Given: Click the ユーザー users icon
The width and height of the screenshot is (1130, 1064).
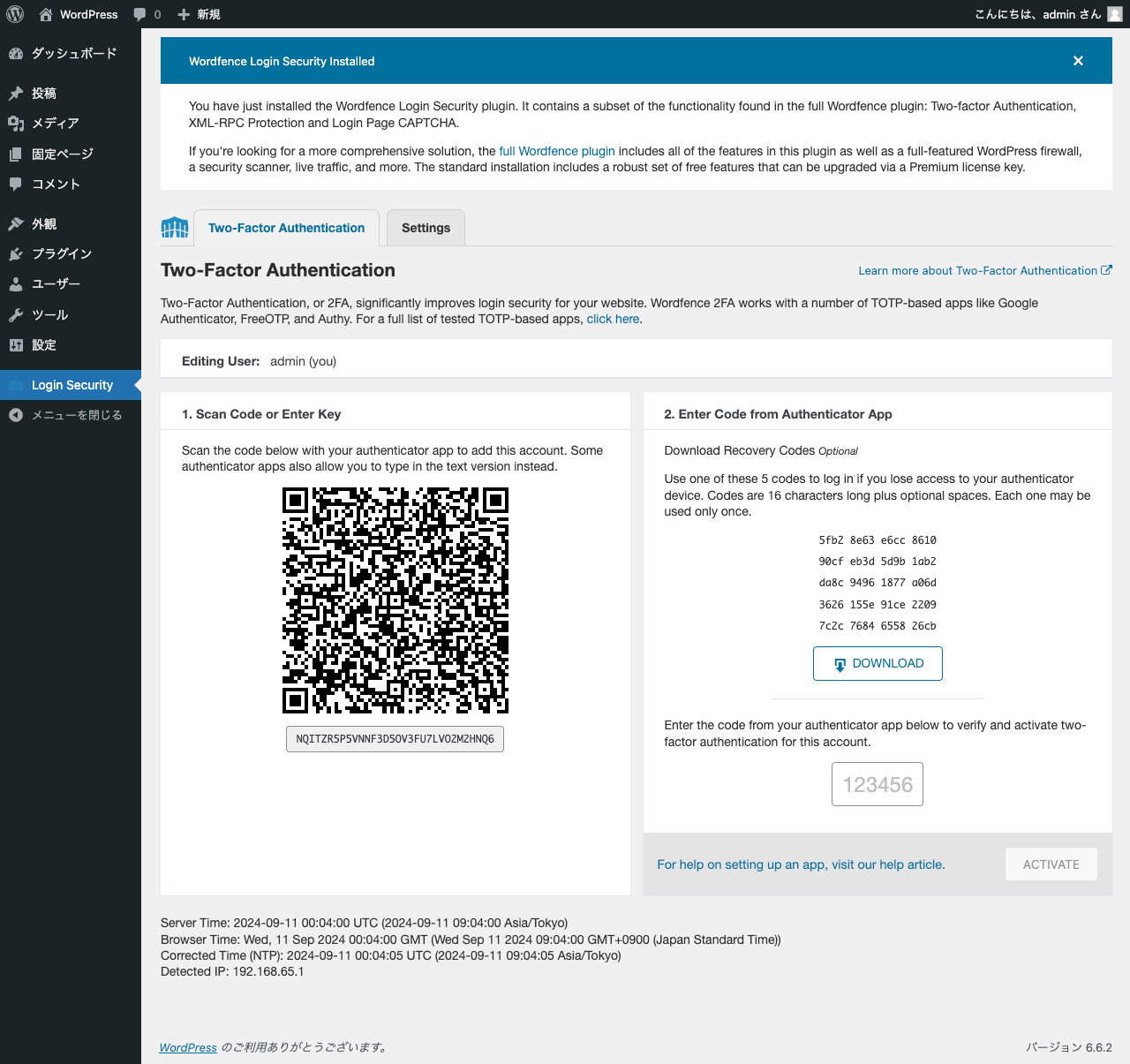Looking at the screenshot, I should tap(16, 284).
